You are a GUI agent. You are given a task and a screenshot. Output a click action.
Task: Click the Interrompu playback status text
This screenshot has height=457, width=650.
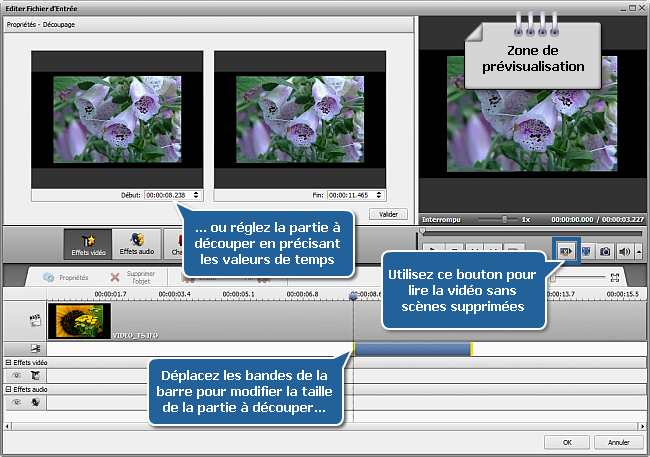click(441, 219)
